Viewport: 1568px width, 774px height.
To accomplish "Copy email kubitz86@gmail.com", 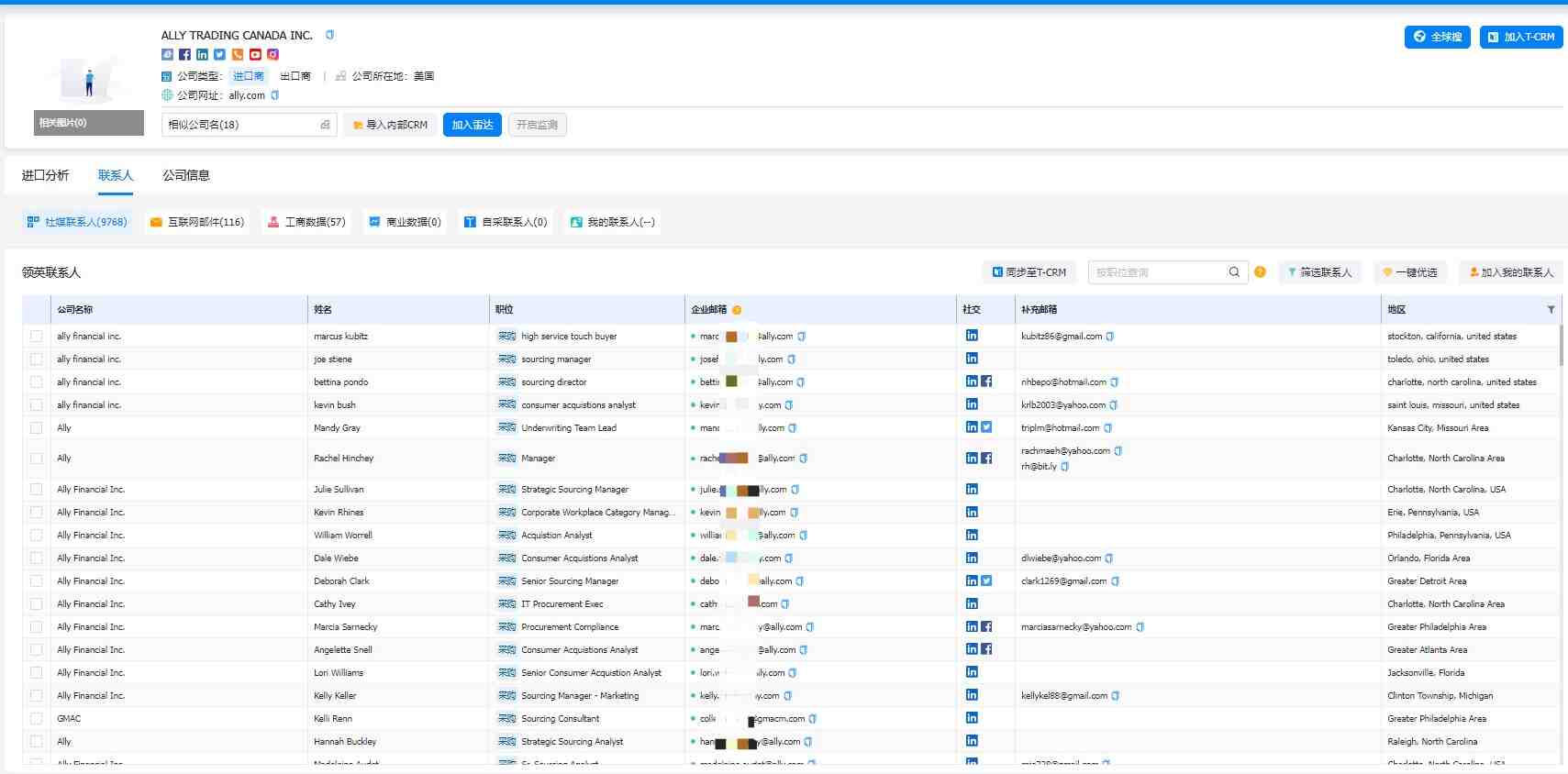I will click(1109, 337).
